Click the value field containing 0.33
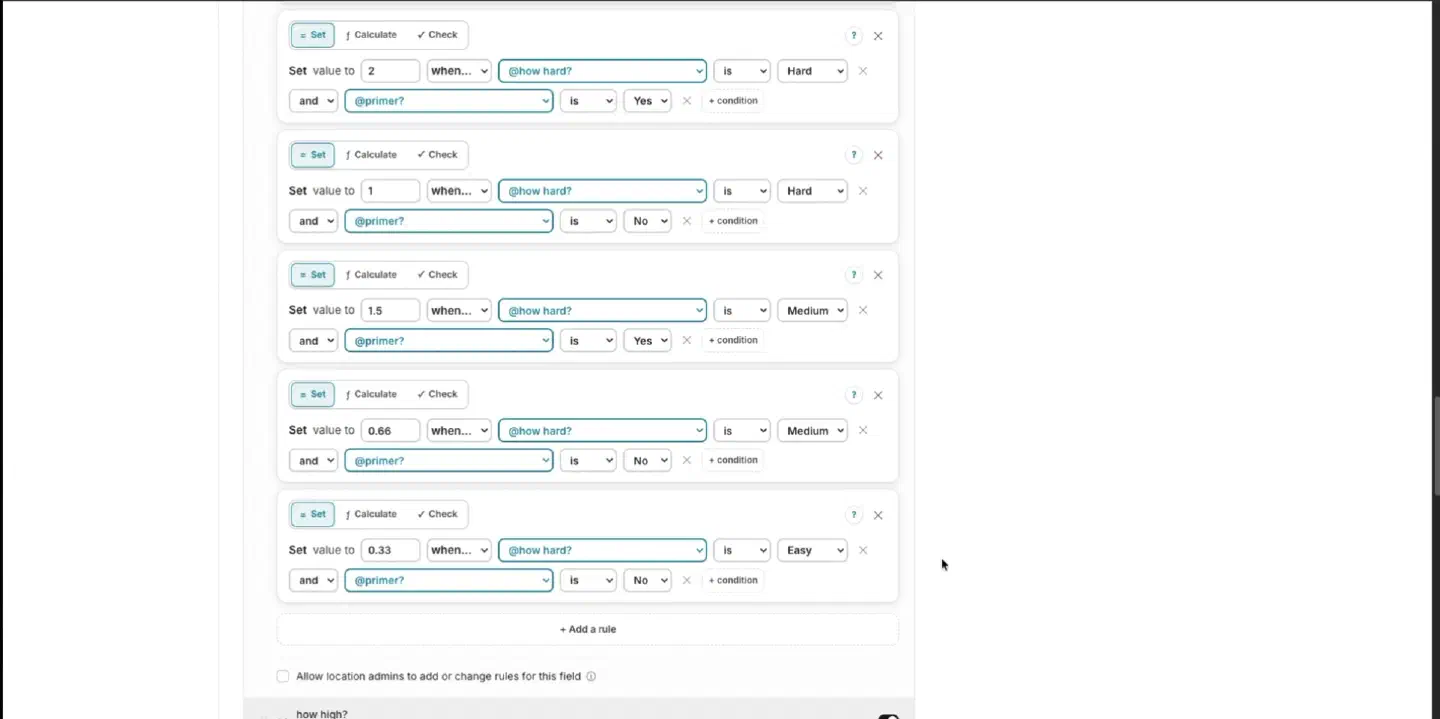 (x=390, y=550)
